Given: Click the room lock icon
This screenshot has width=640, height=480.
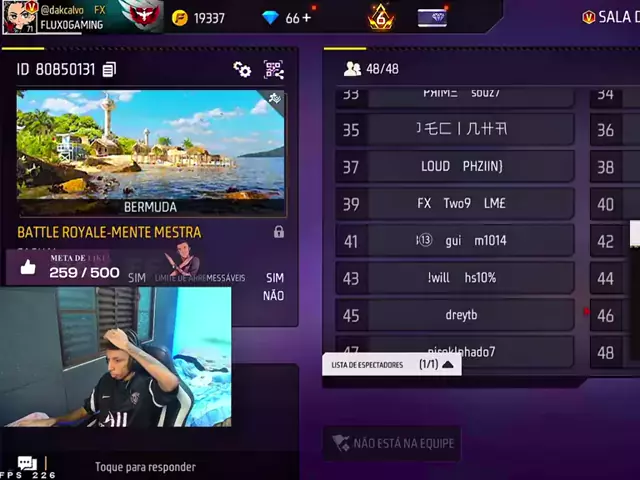Looking at the screenshot, I should pos(279,232).
